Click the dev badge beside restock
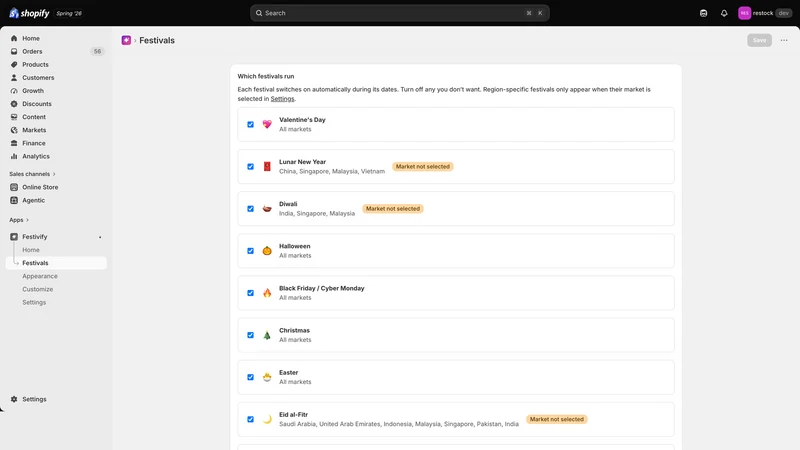The image size is (800, 450). (x=784, y=13)
